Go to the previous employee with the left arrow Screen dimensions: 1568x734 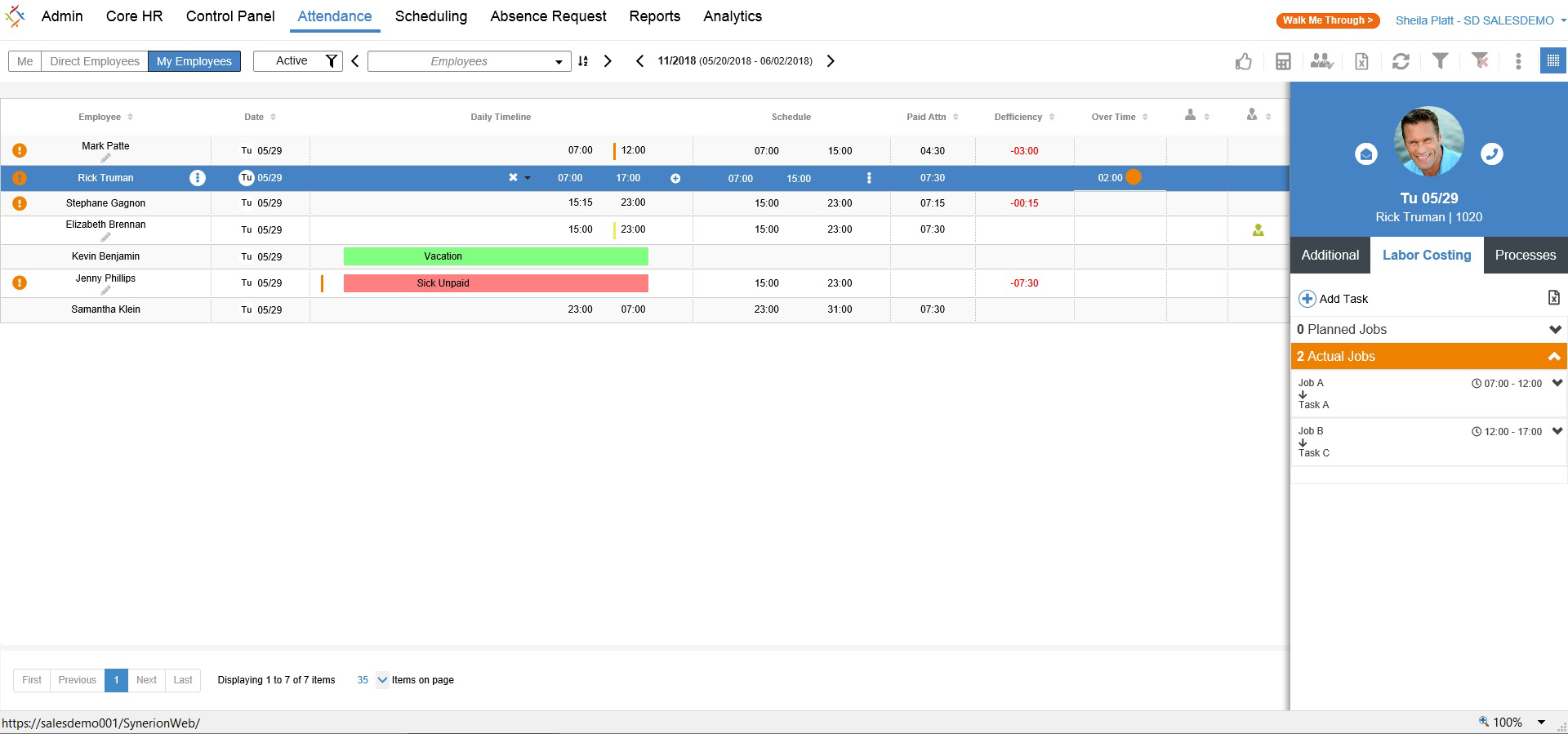tap(355, 61)
